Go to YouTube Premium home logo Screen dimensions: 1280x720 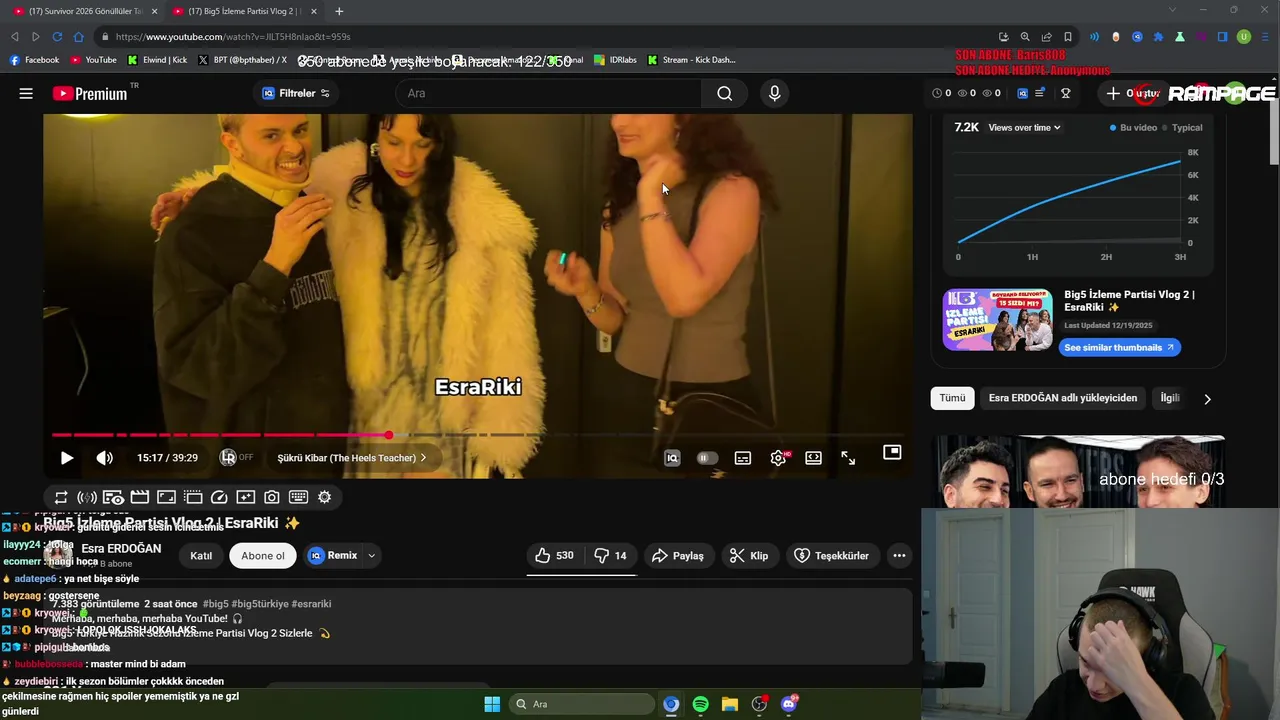[91, 93]
